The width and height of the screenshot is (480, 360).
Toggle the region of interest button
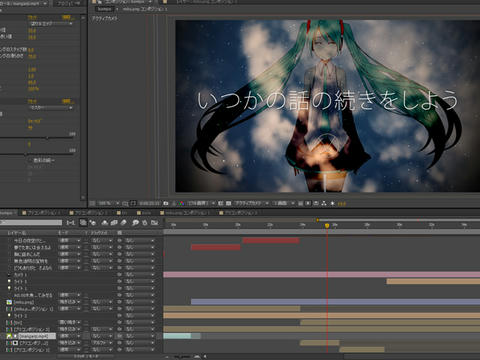(221, 203)
